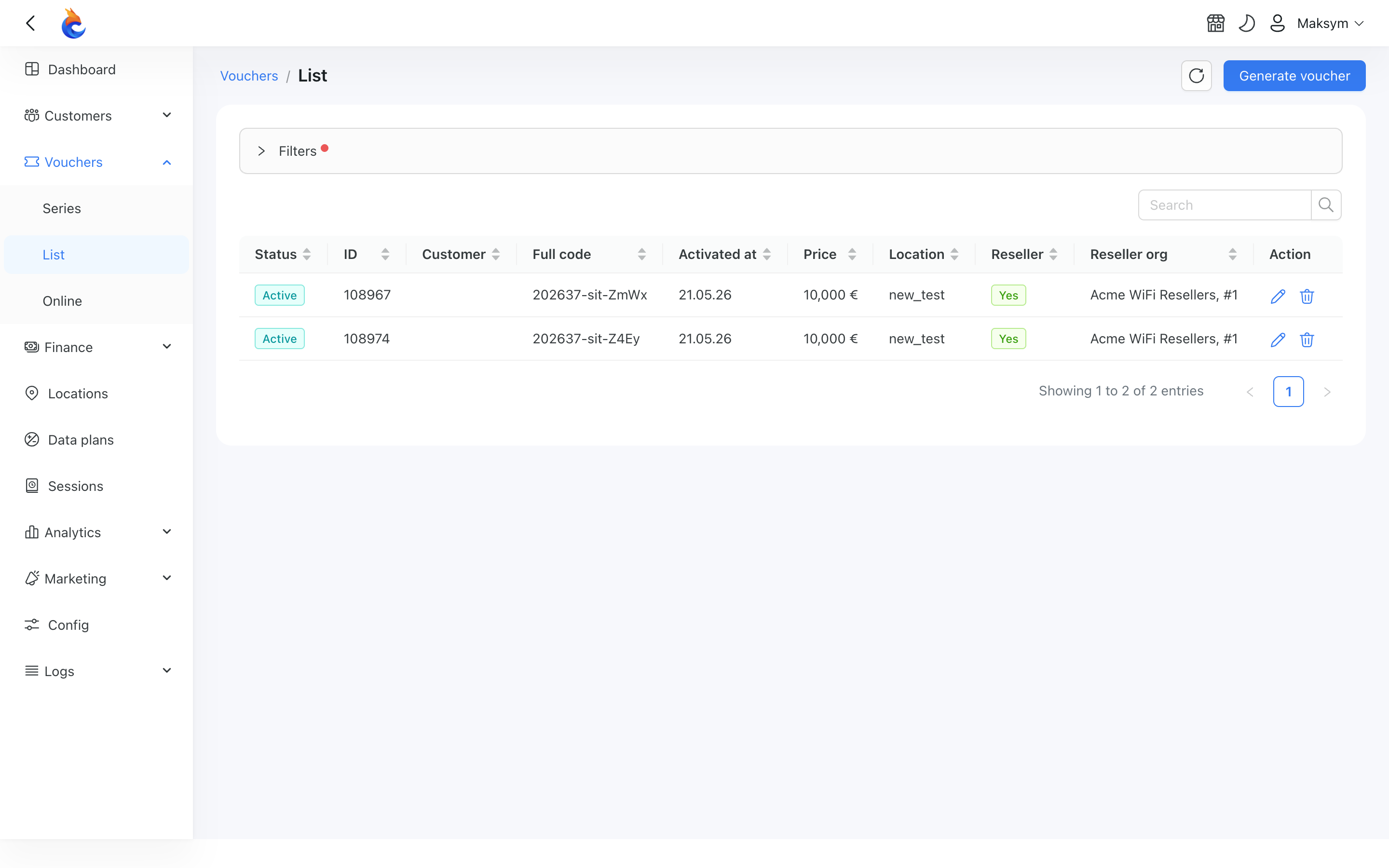
Task: Click ID 108974 cell
Action: click(367, 339)
